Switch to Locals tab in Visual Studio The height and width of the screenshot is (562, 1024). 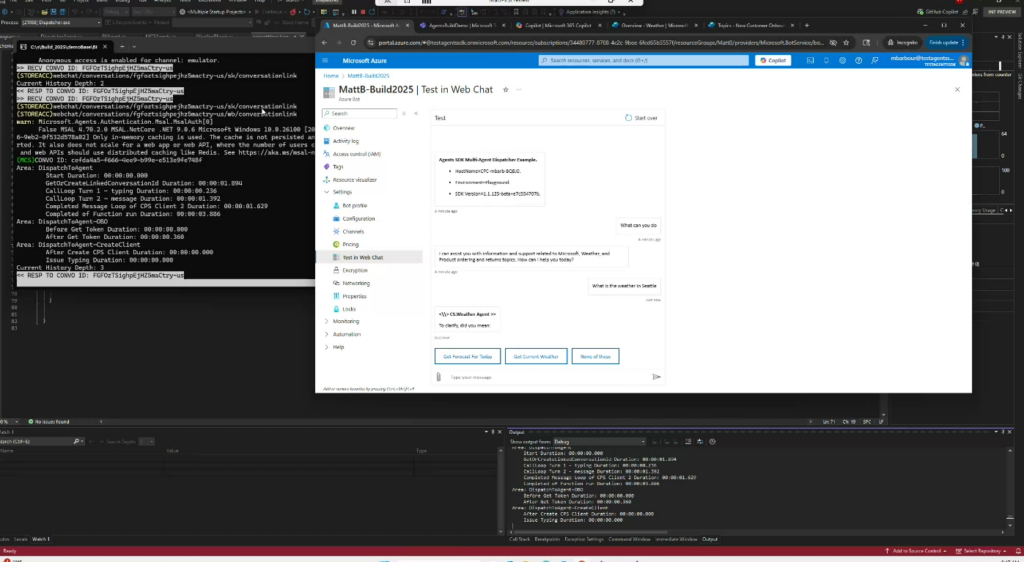(21, 539)
